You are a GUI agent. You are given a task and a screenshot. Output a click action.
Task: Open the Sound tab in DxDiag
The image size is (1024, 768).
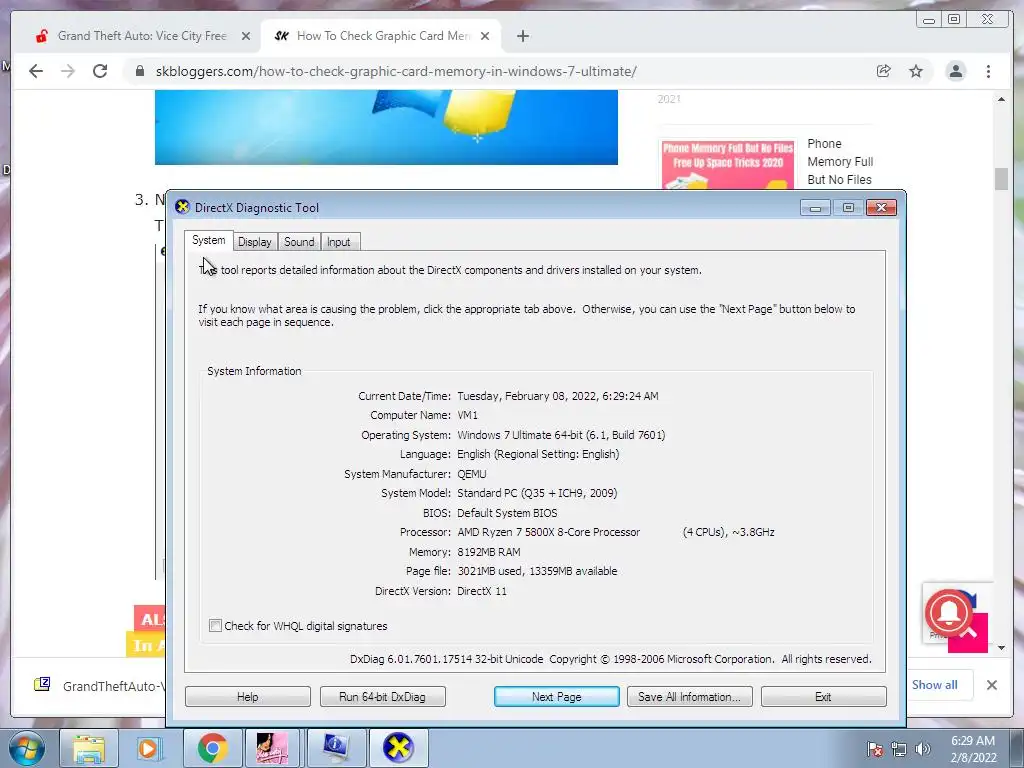click(x=299, y=242)
